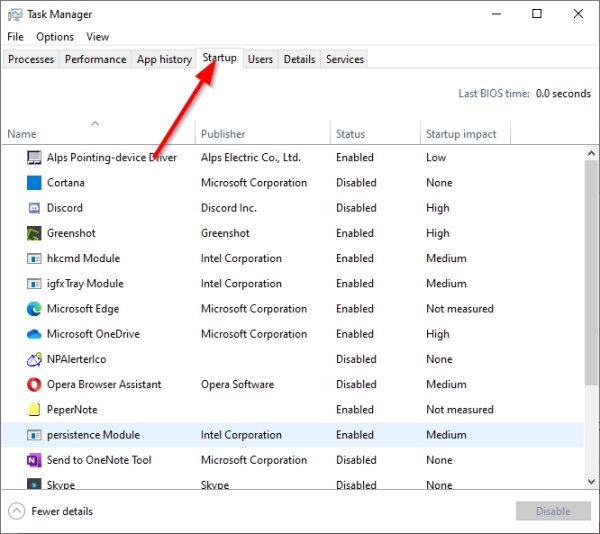Click Medium impact in Opera row
Screen dimensions: 600x534
pyautogui.click(x=446, y=384)
